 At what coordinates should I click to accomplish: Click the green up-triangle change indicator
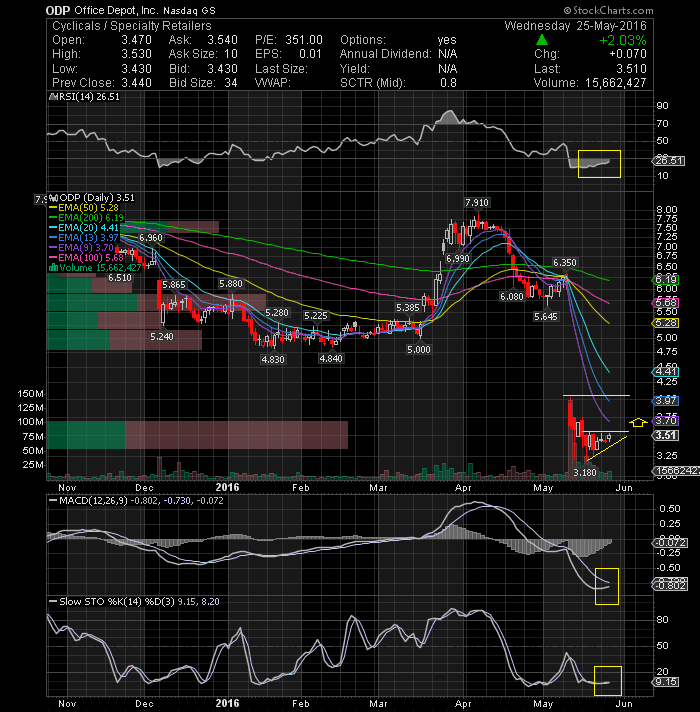(x=542, y=40)
